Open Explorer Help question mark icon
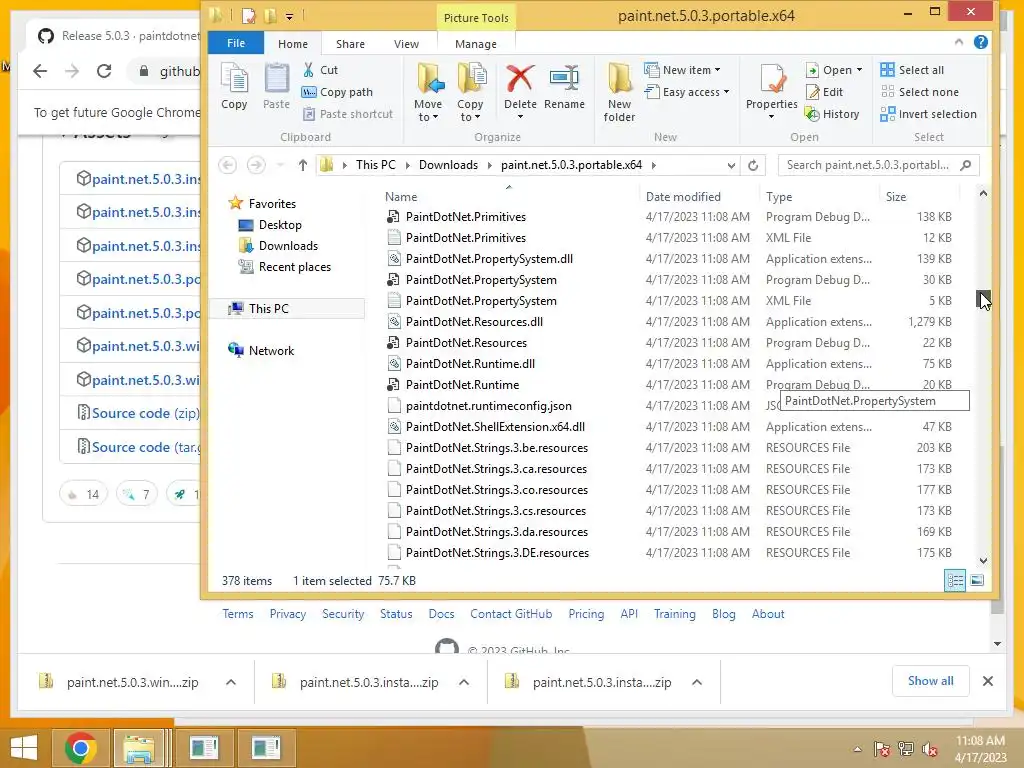 (x=980, y=42)
